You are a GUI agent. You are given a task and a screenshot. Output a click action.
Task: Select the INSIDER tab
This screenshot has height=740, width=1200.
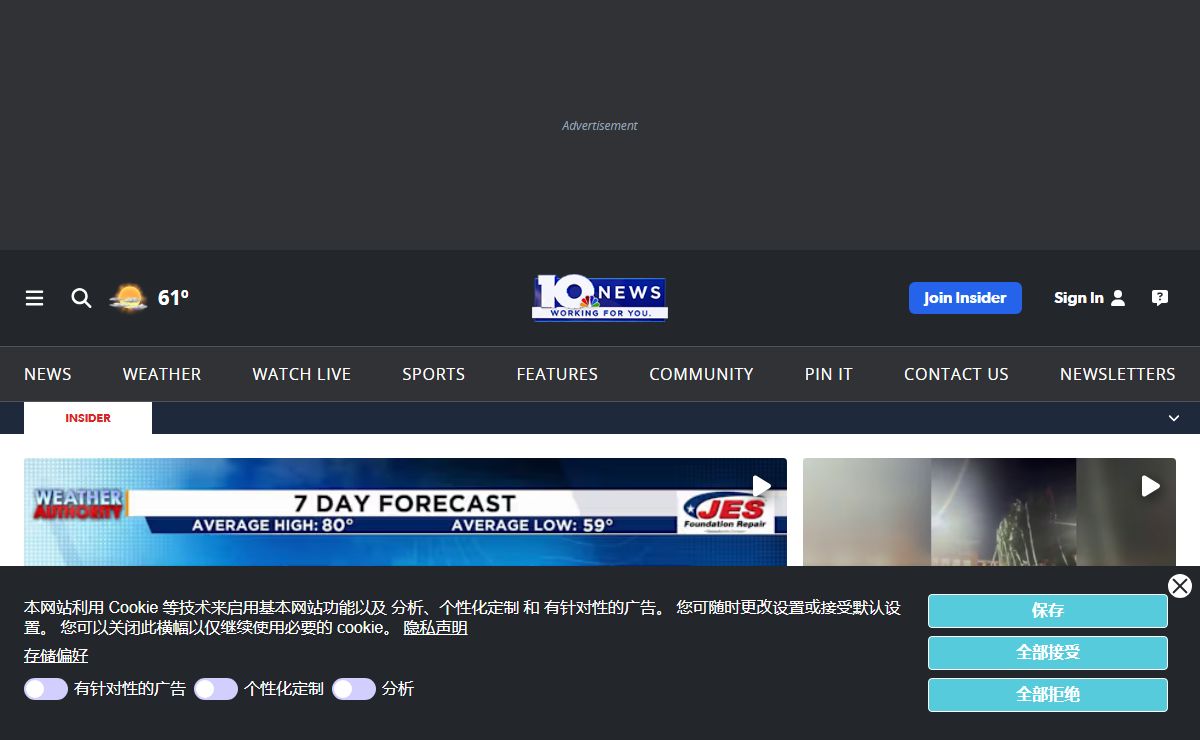pyautogui.click(x=88, y=418)
